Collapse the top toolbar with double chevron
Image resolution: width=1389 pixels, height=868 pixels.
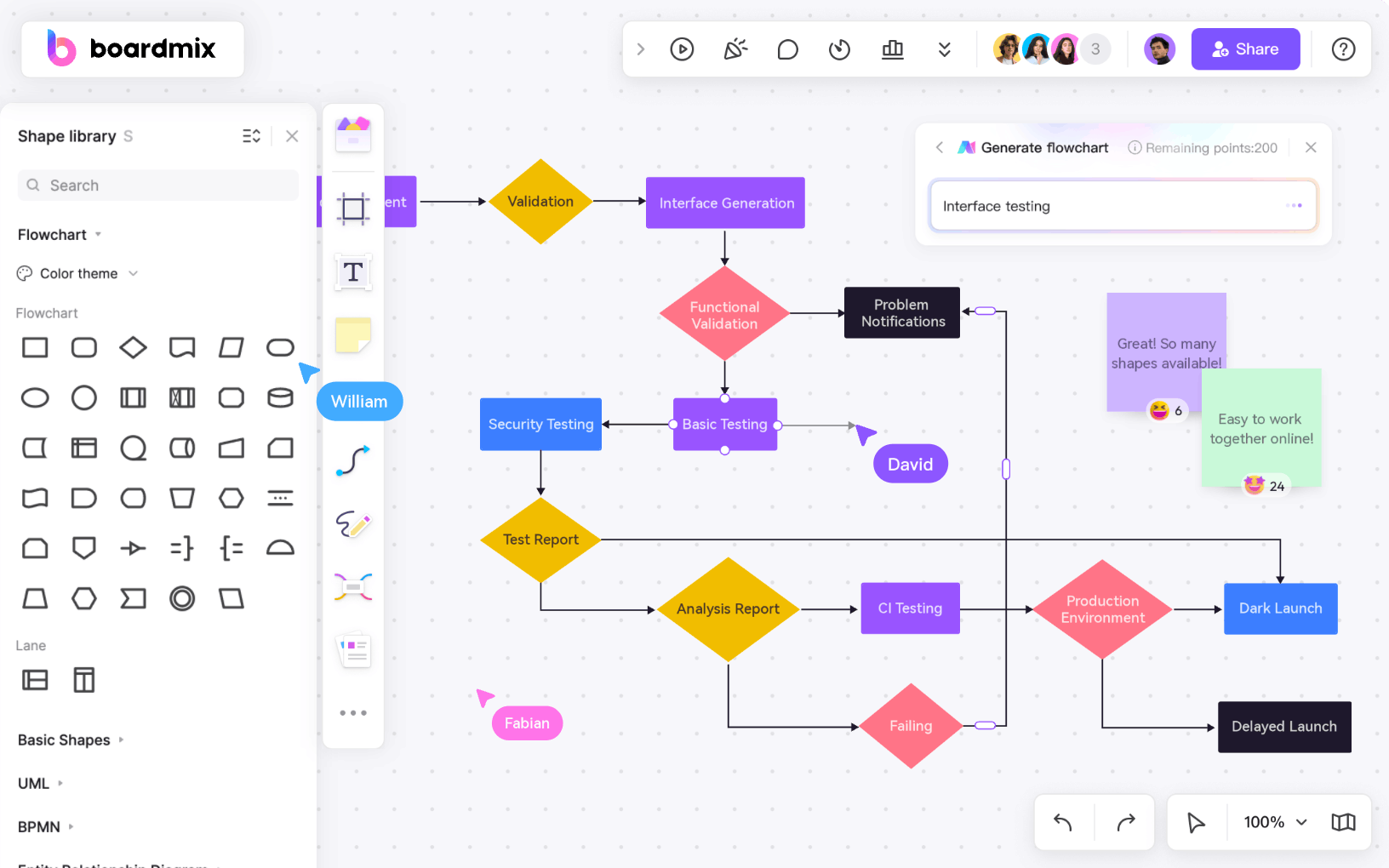(944, 49)
